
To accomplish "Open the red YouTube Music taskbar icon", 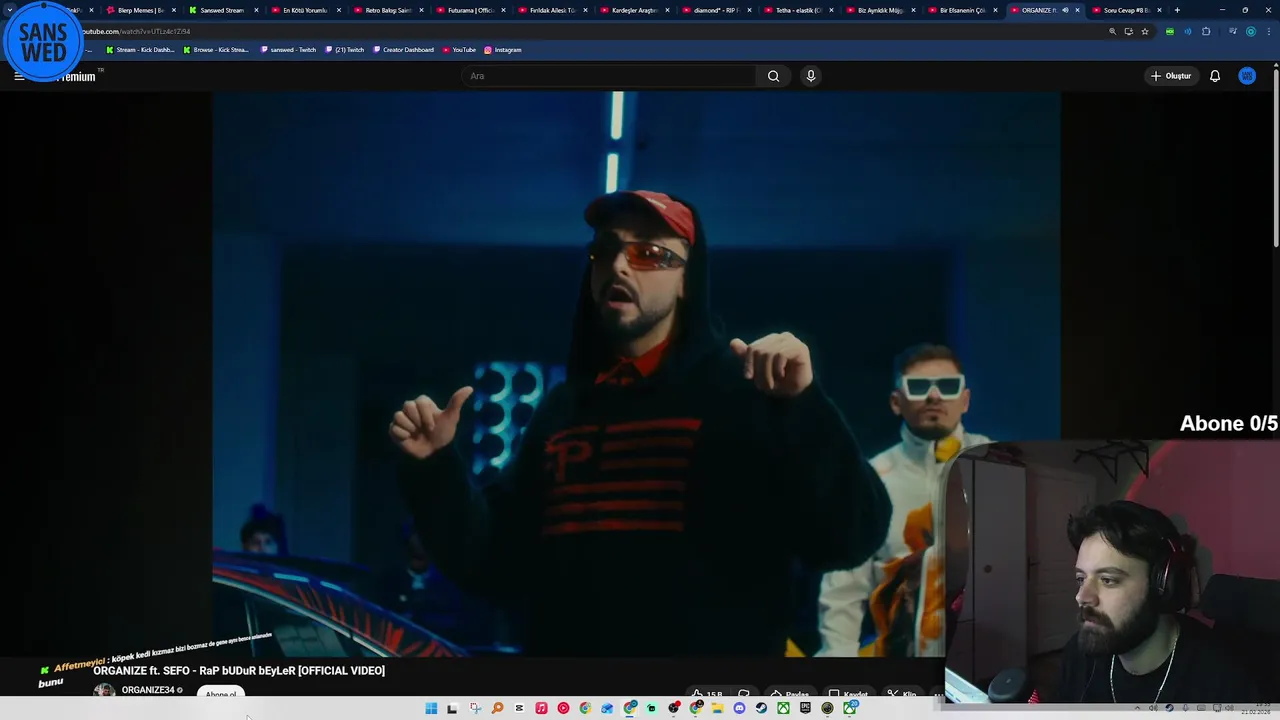I will pos(563,708).
